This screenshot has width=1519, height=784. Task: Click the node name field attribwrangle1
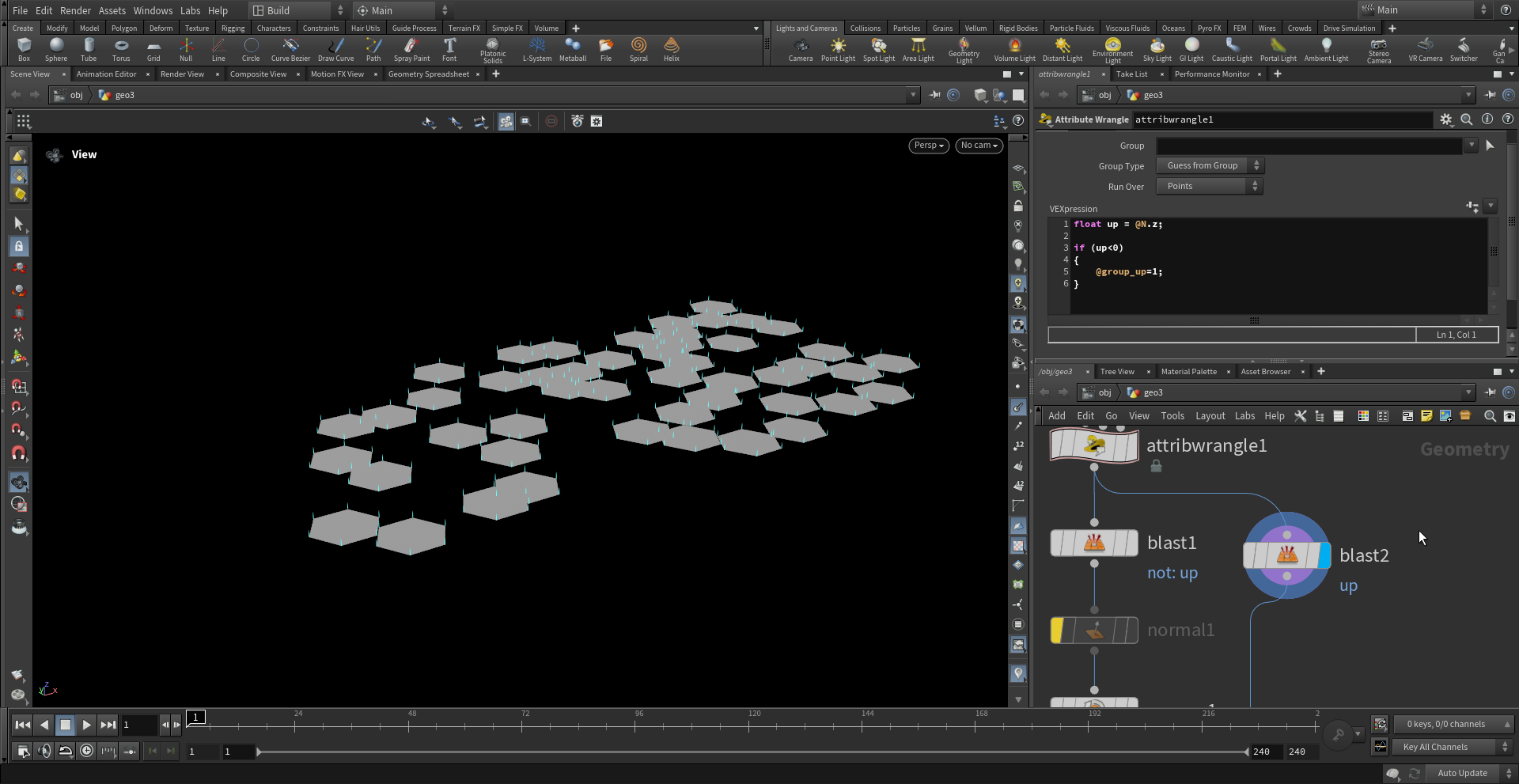tap(1282, 119)
